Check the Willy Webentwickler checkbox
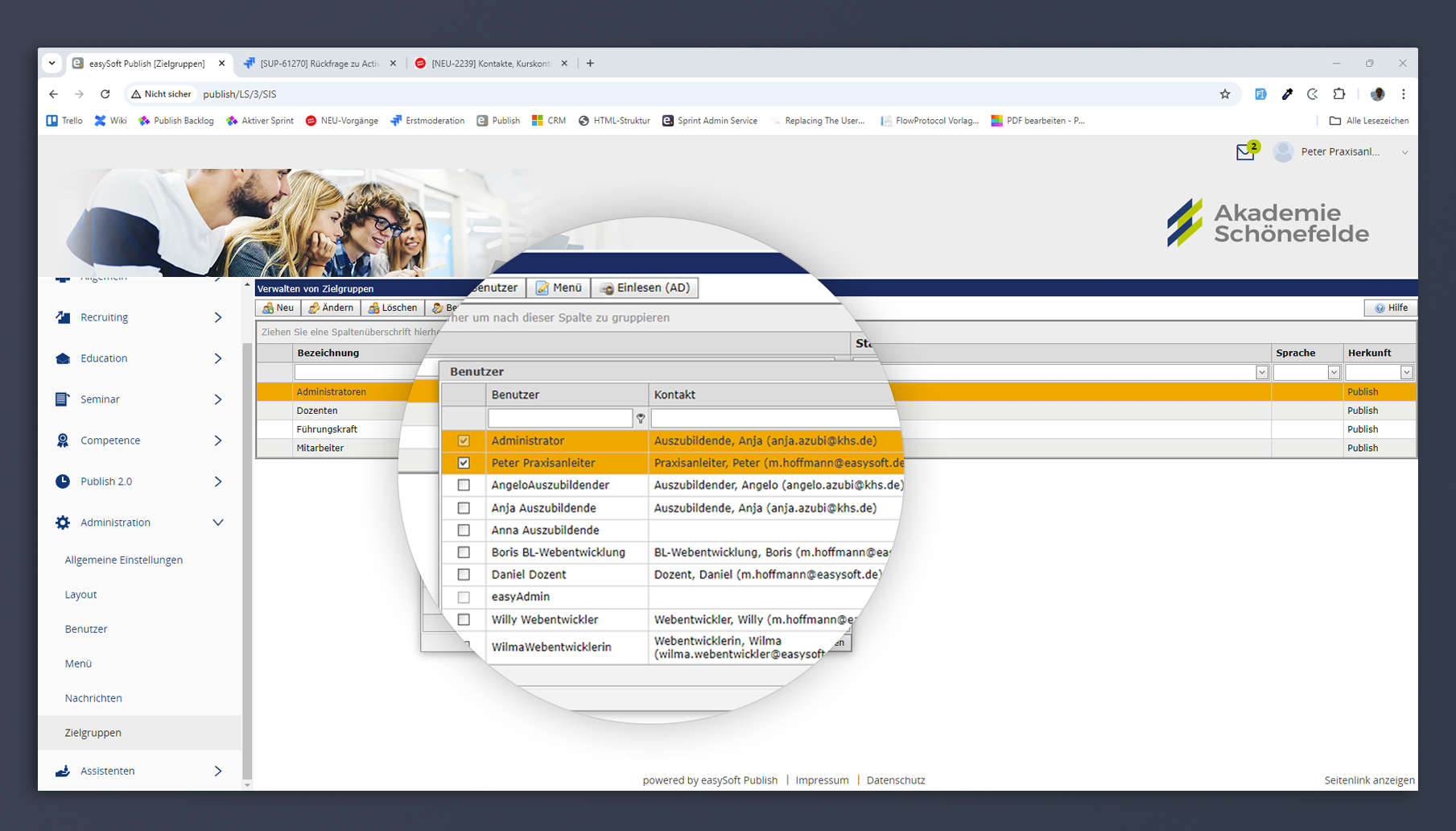The width and height of the screenshot is (1456, 831). (x=464, y=619)
